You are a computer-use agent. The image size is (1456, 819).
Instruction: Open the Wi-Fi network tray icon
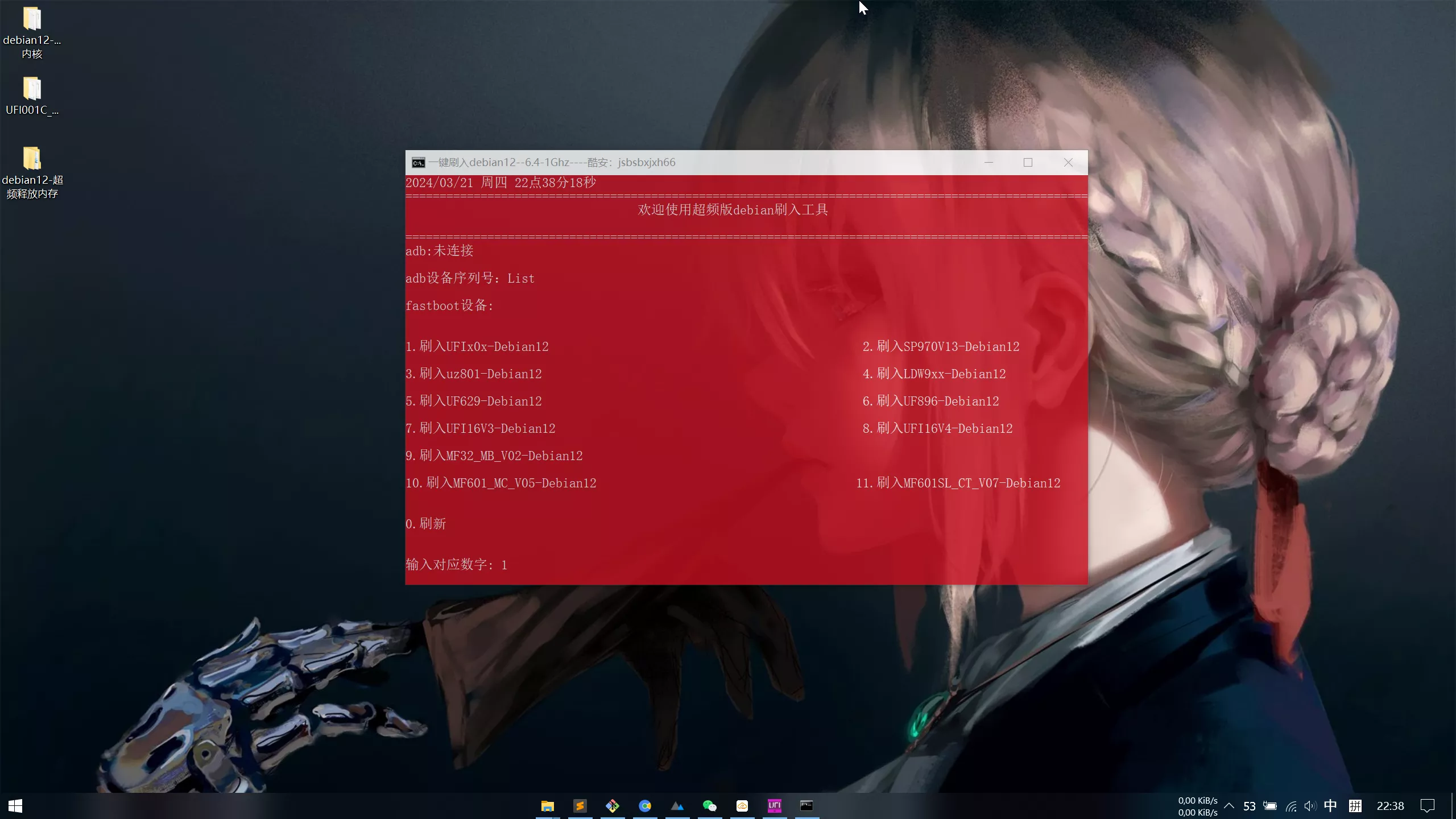1291,806
